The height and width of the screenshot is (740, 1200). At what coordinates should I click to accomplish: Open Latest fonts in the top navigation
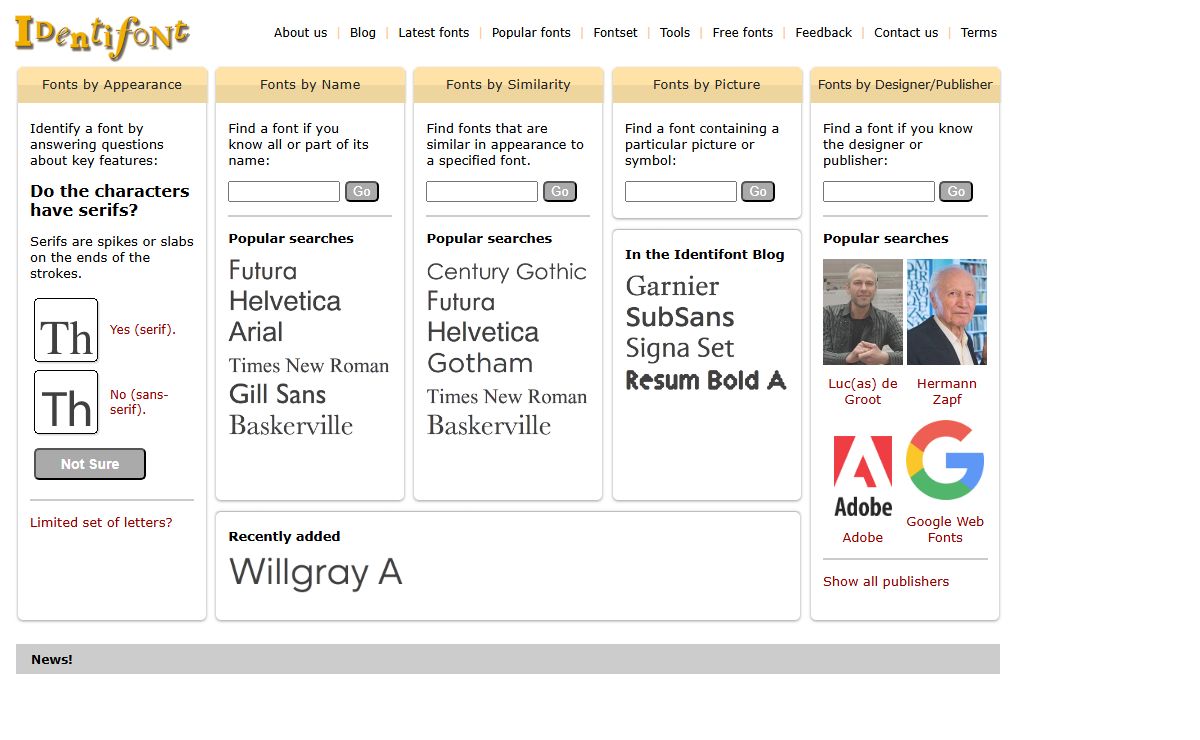(434, 33)
